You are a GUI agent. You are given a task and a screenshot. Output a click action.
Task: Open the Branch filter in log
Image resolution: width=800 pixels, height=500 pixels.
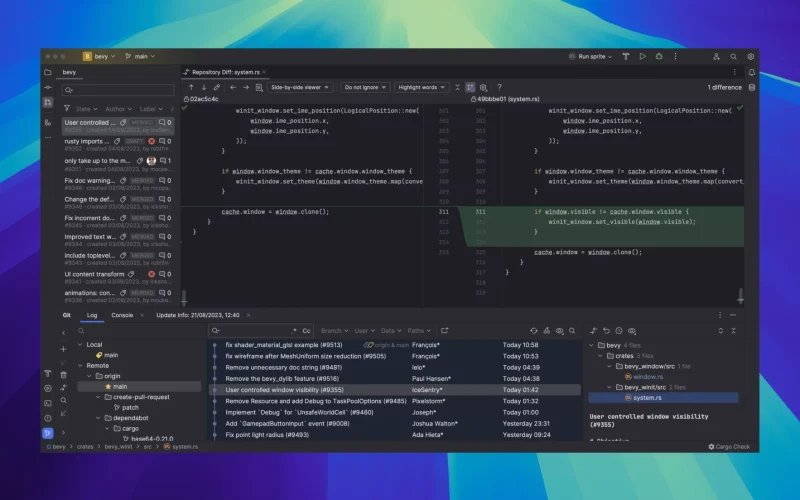tap(334, 331)
